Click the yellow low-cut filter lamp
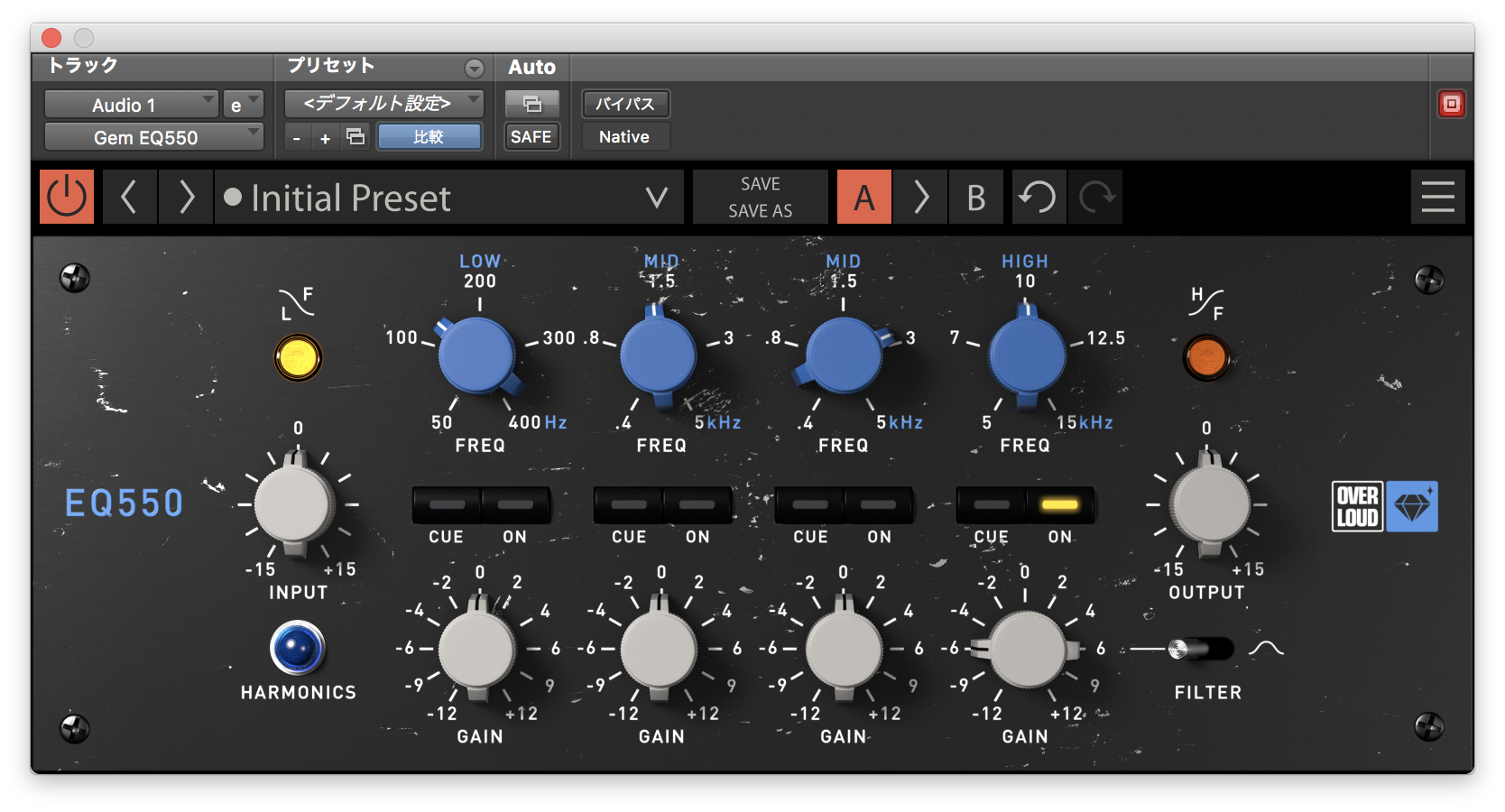Image resolution: width=1505 pixels, height=812 pixels. pos(297,357)
